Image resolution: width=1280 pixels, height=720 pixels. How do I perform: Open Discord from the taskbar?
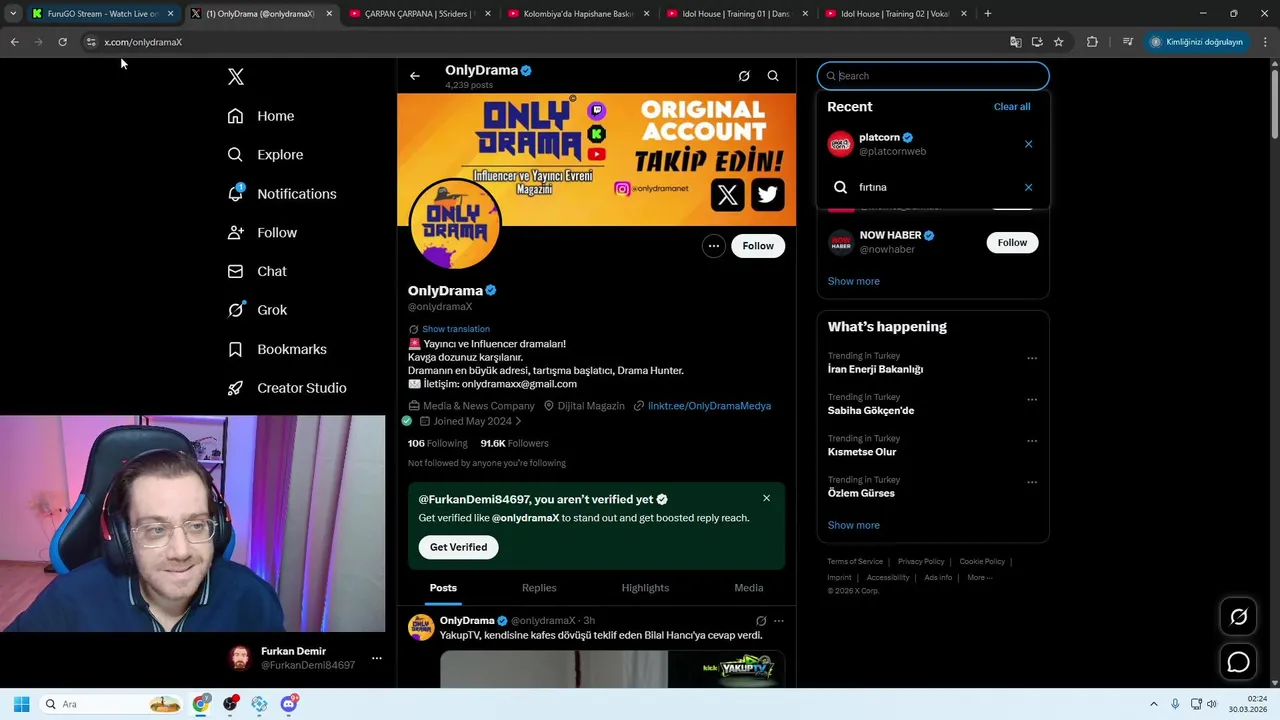pos(289,704)
